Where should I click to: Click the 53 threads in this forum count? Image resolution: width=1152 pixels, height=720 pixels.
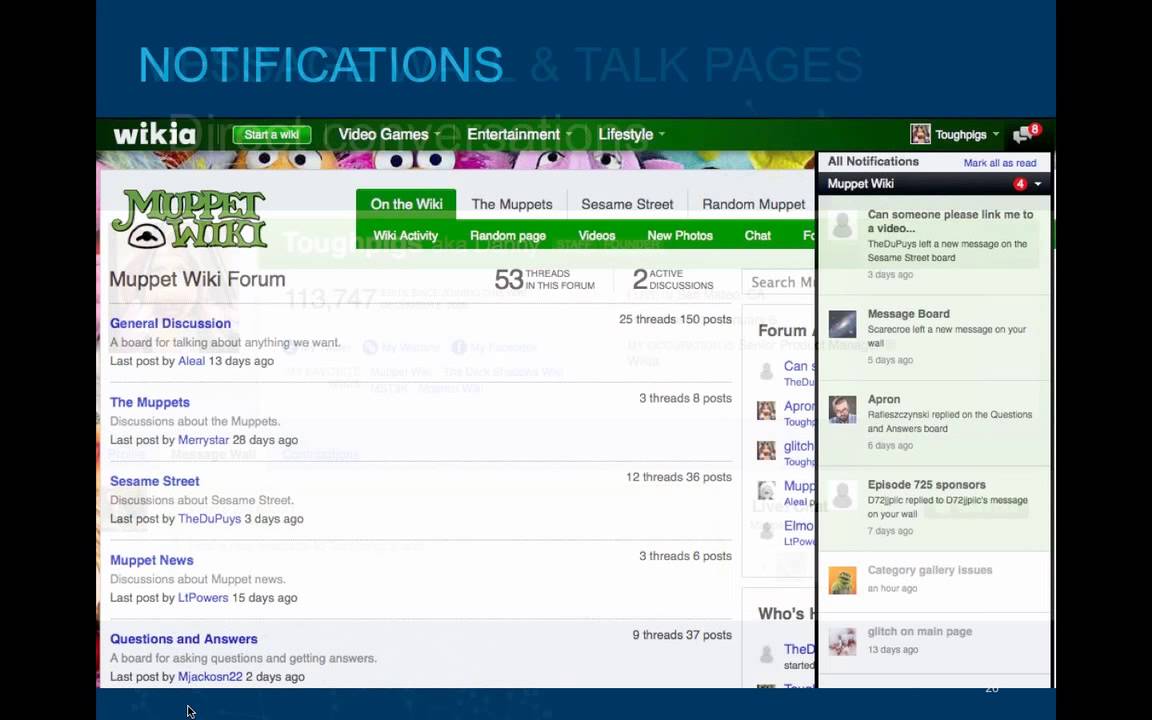pos(544,279)
